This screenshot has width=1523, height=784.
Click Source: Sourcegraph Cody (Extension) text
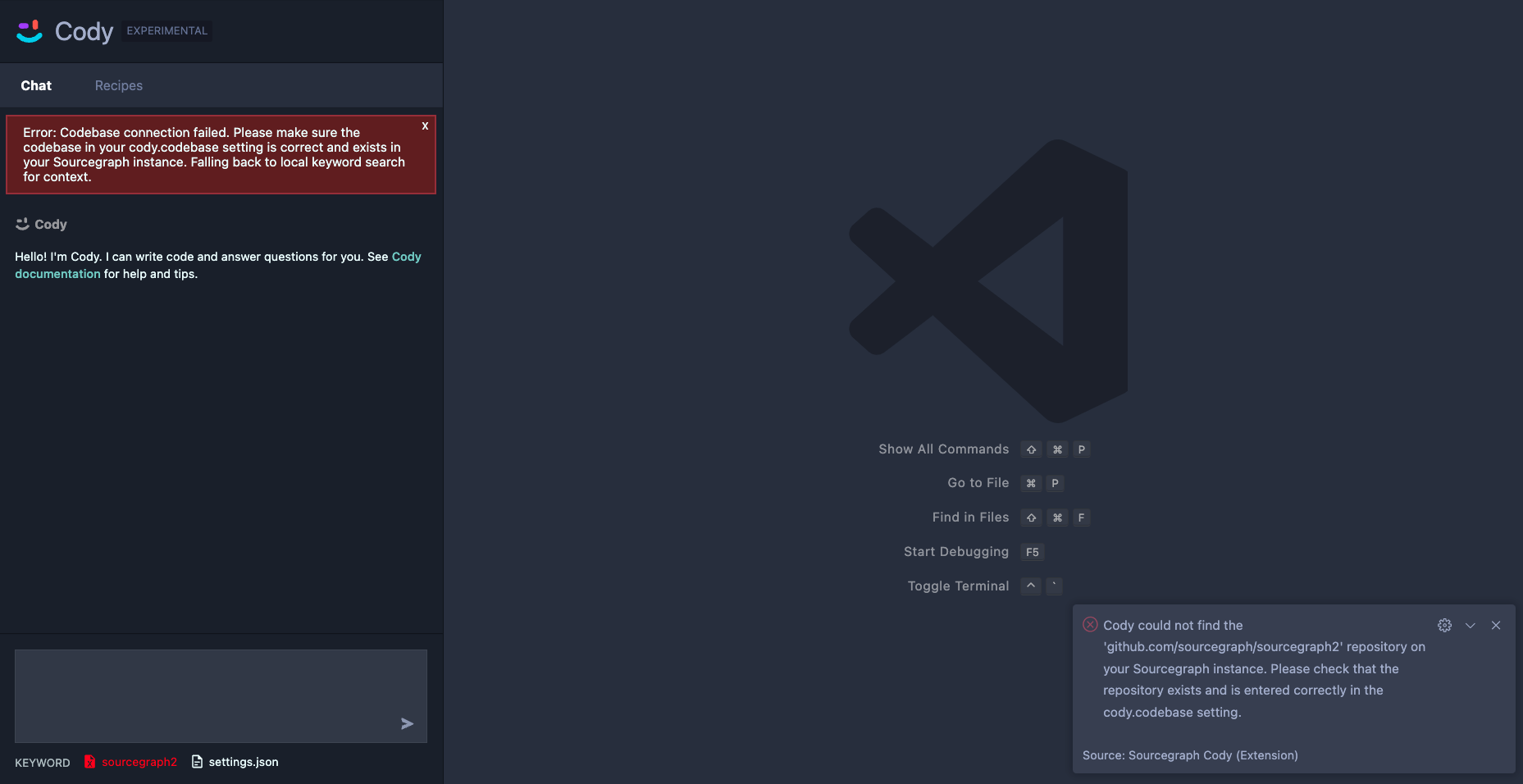[1190, 755]
